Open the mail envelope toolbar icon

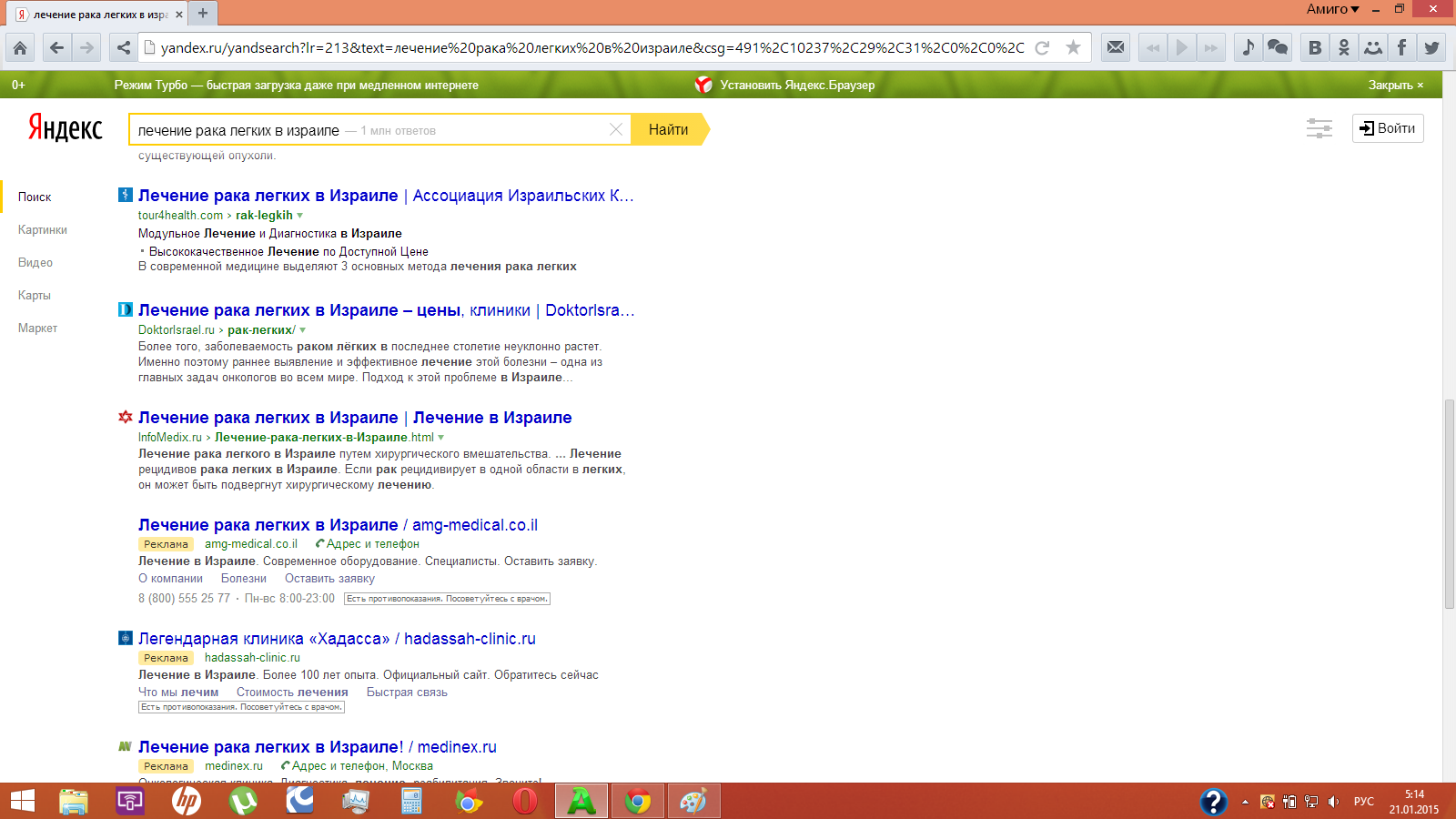[1116, 47]
